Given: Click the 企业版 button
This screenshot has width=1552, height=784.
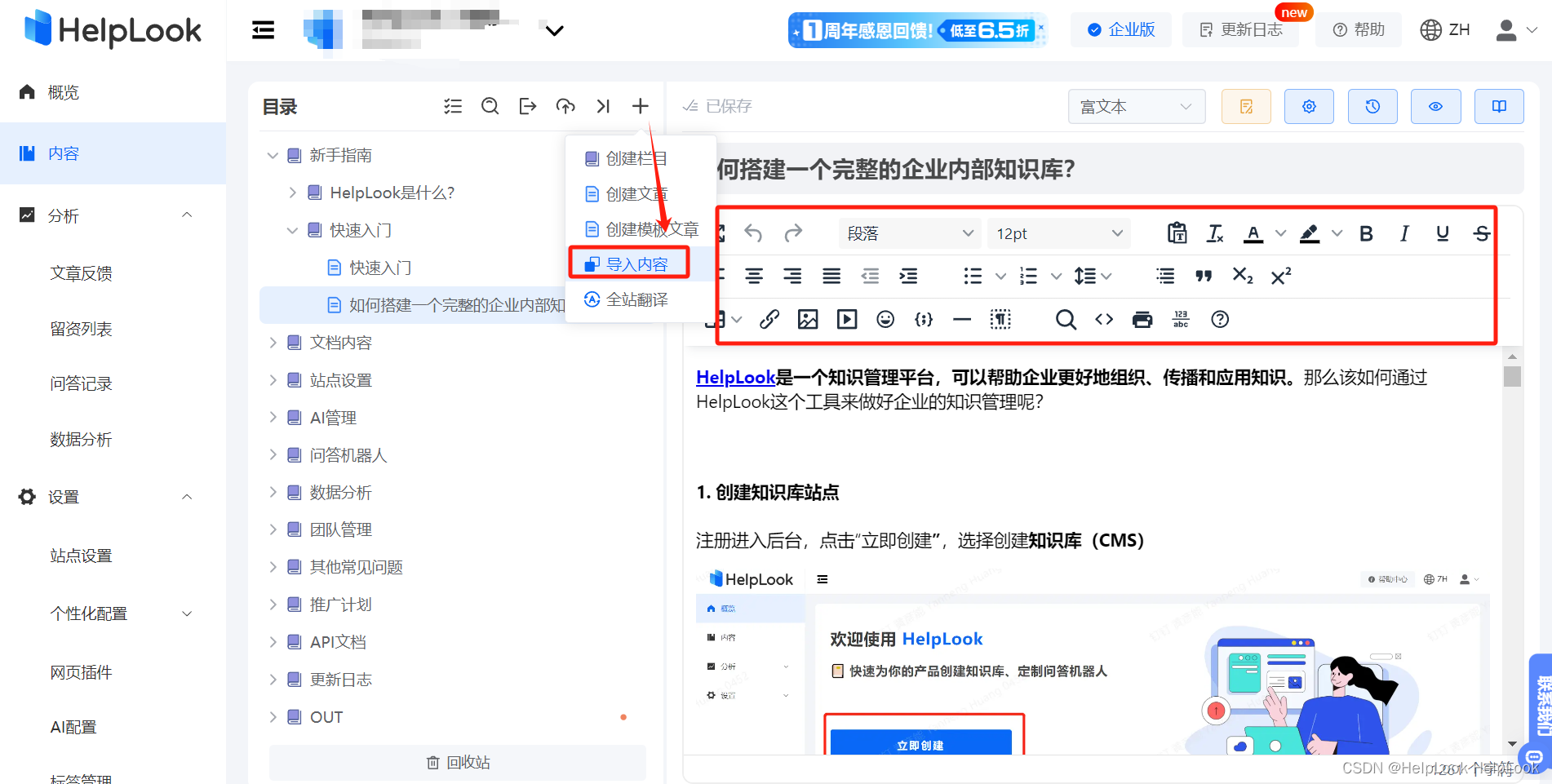Looking at the screenshot, I should (x=1121, y=29).
